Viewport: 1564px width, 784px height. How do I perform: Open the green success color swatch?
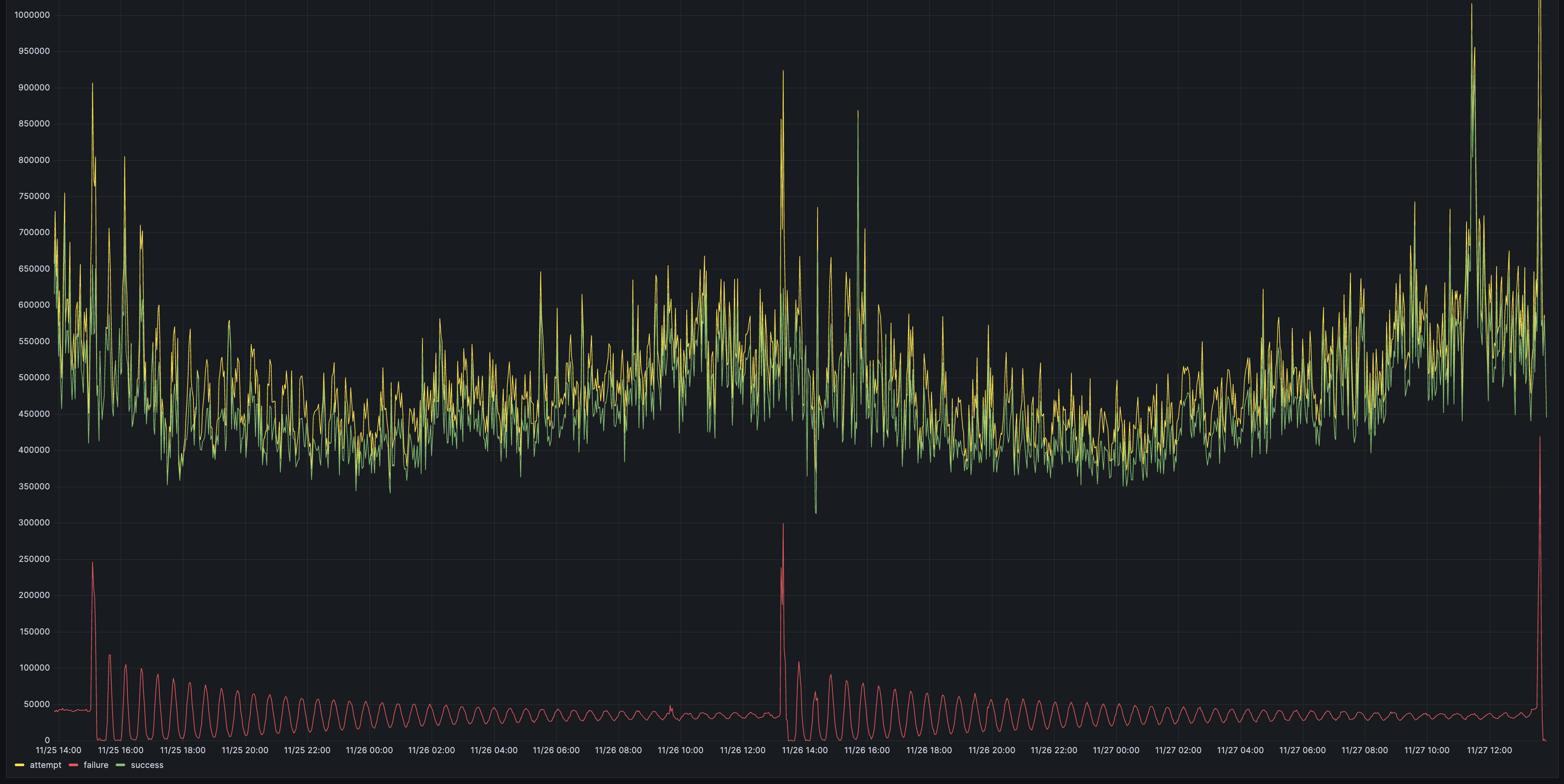120,765
